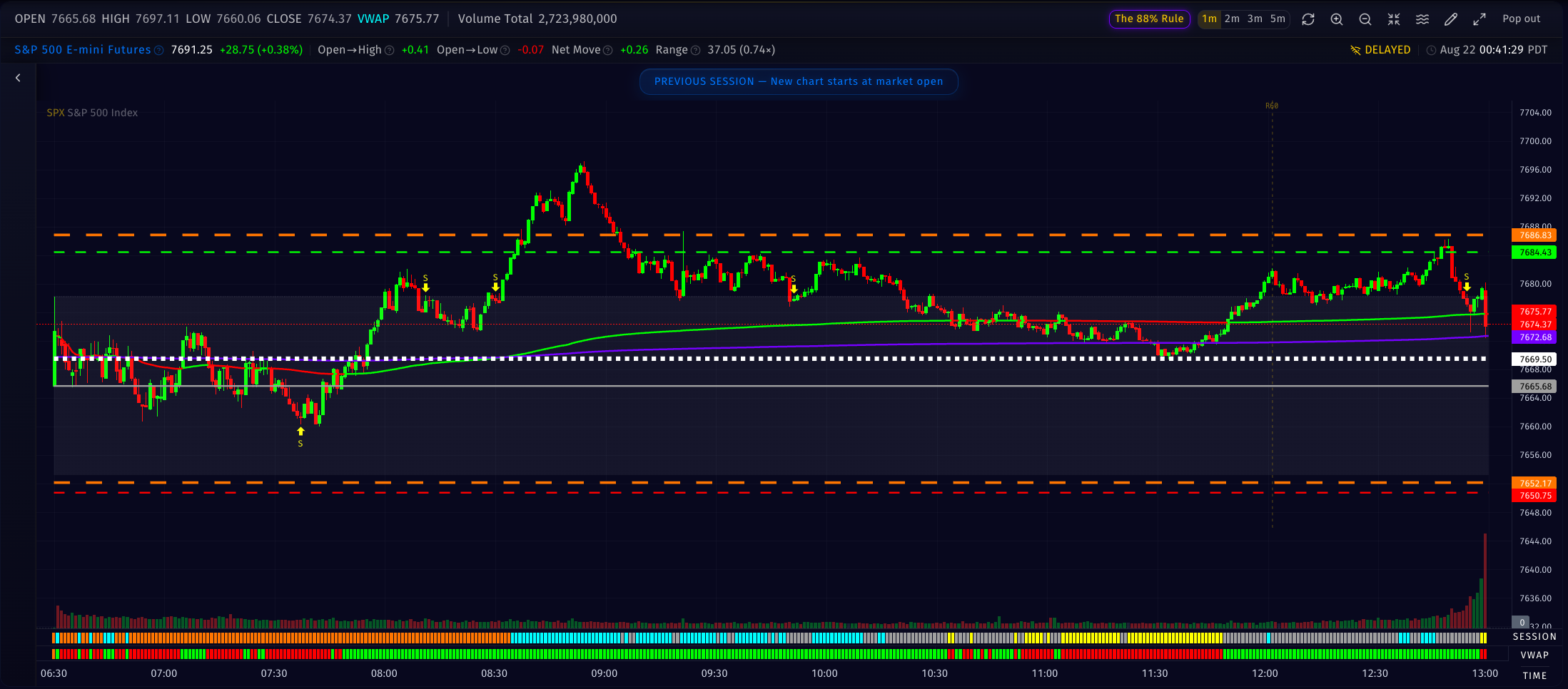Click the LOW 7660.06 header value
The image size is (1568, 689).
coord(223,19)
